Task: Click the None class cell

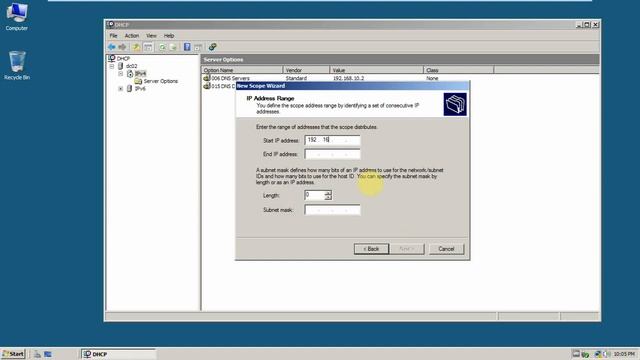Action: 432,78
